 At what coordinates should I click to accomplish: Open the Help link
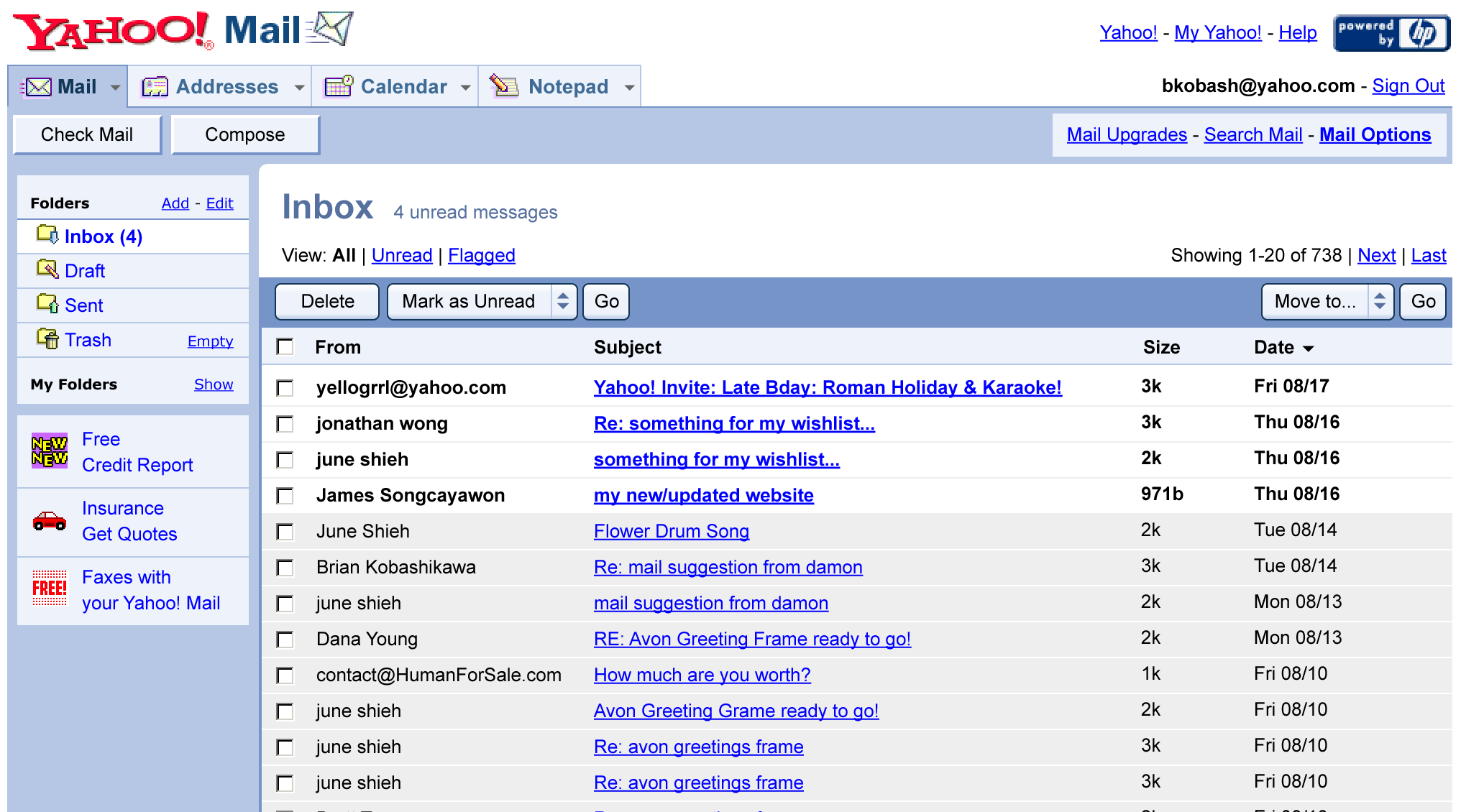coord(1298,32)
